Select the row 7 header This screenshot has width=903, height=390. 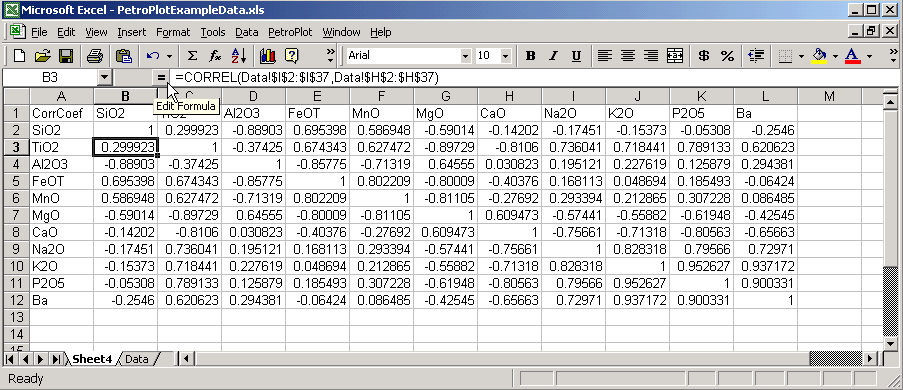coord(17,215)
